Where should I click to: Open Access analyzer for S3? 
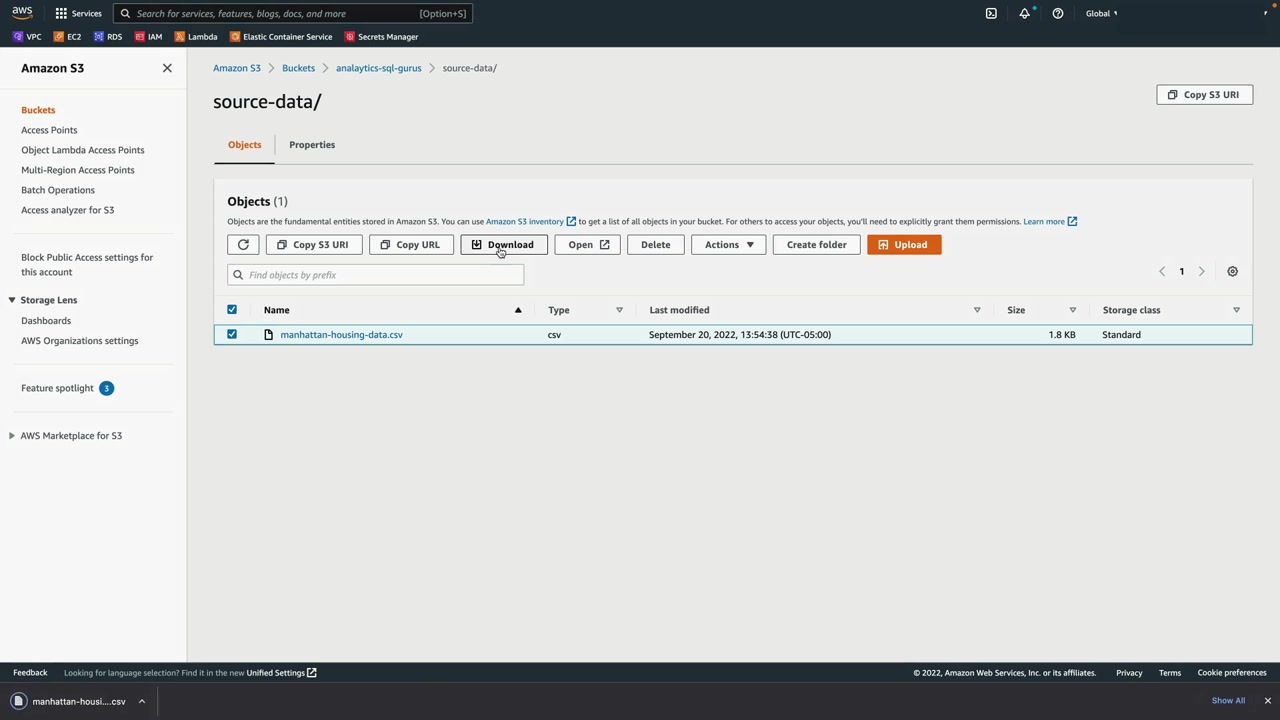point(68,210)
